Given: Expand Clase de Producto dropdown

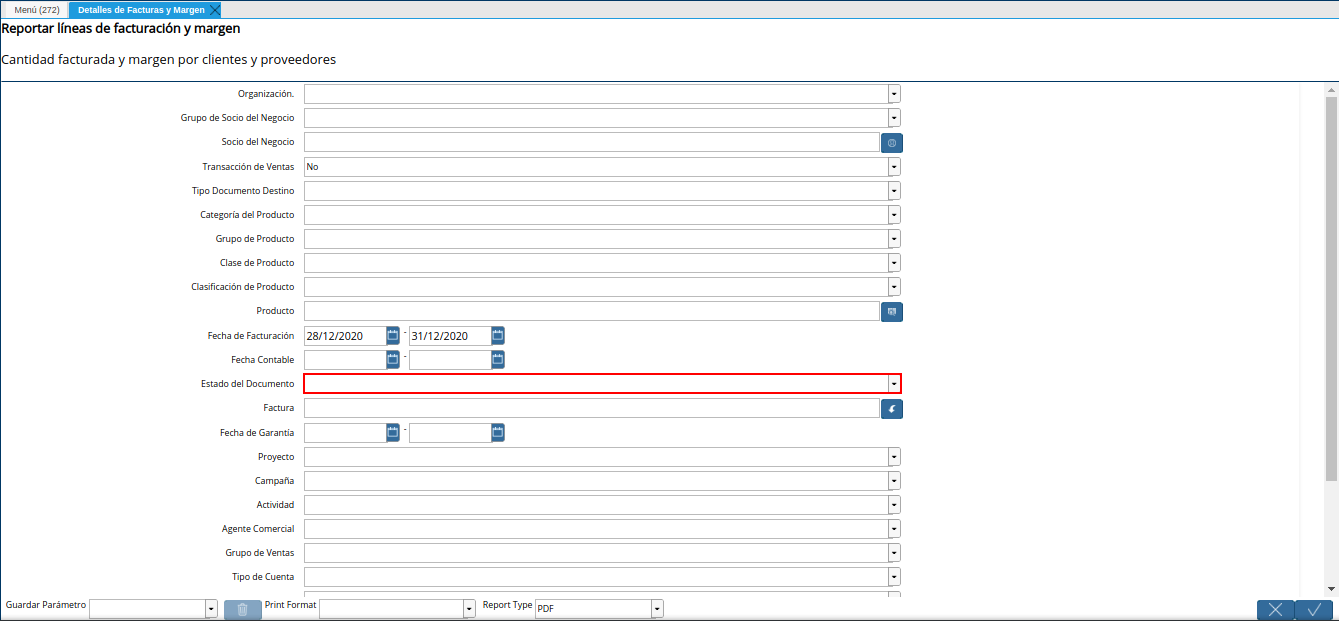Looking at the screenshot, I should click(894, 263).
